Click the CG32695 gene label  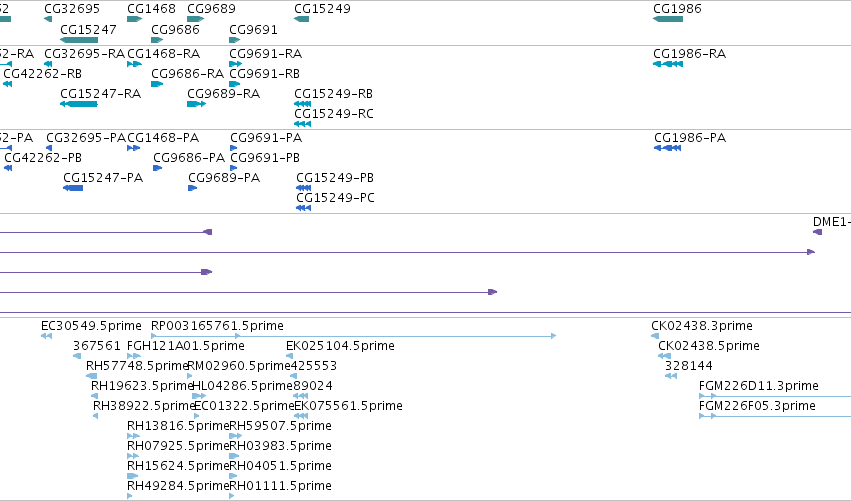[x=72, y=9]
